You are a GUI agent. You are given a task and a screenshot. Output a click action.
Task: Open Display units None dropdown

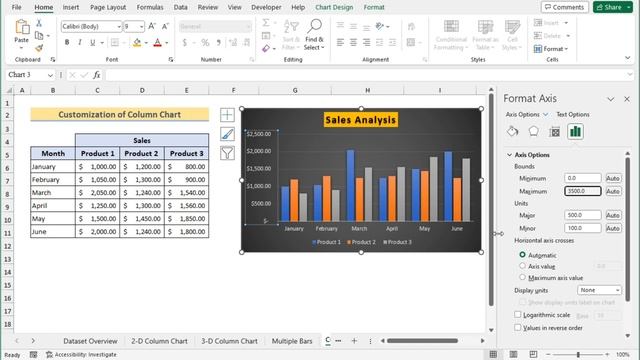click(599, 290)
